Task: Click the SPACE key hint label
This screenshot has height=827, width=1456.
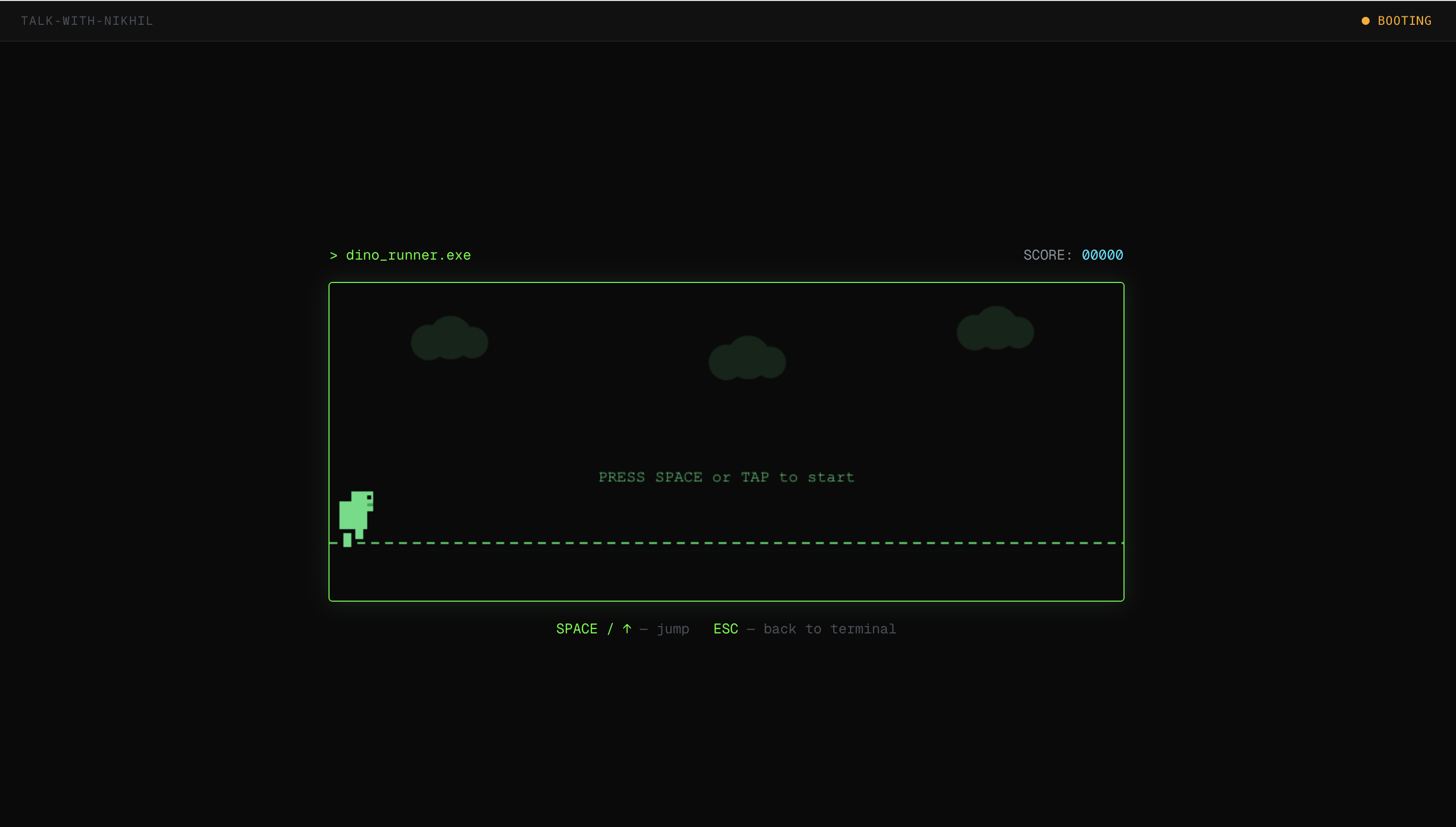Action: click(x=576, y=629)
